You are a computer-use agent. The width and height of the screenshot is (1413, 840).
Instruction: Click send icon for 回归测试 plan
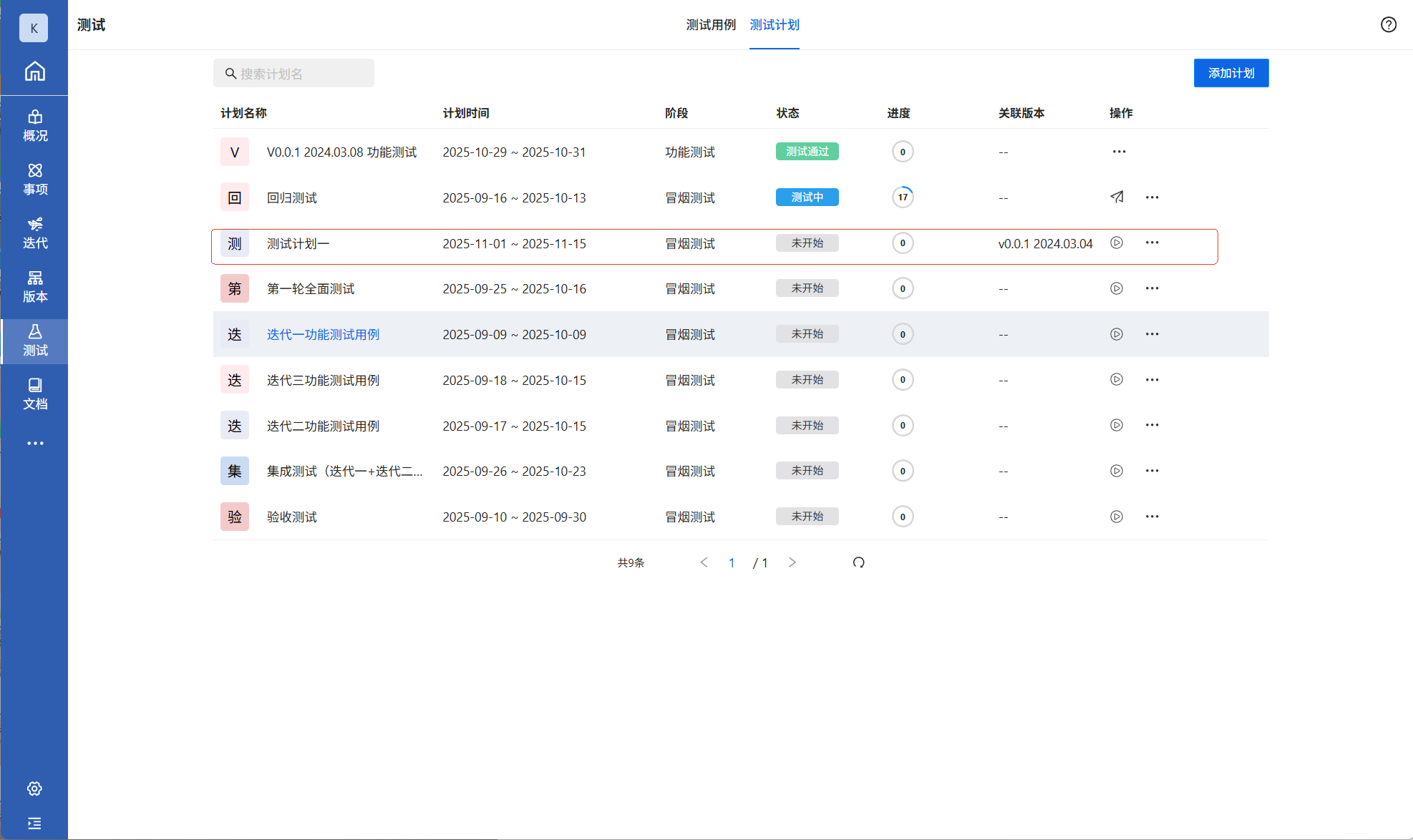(1116, 197)
